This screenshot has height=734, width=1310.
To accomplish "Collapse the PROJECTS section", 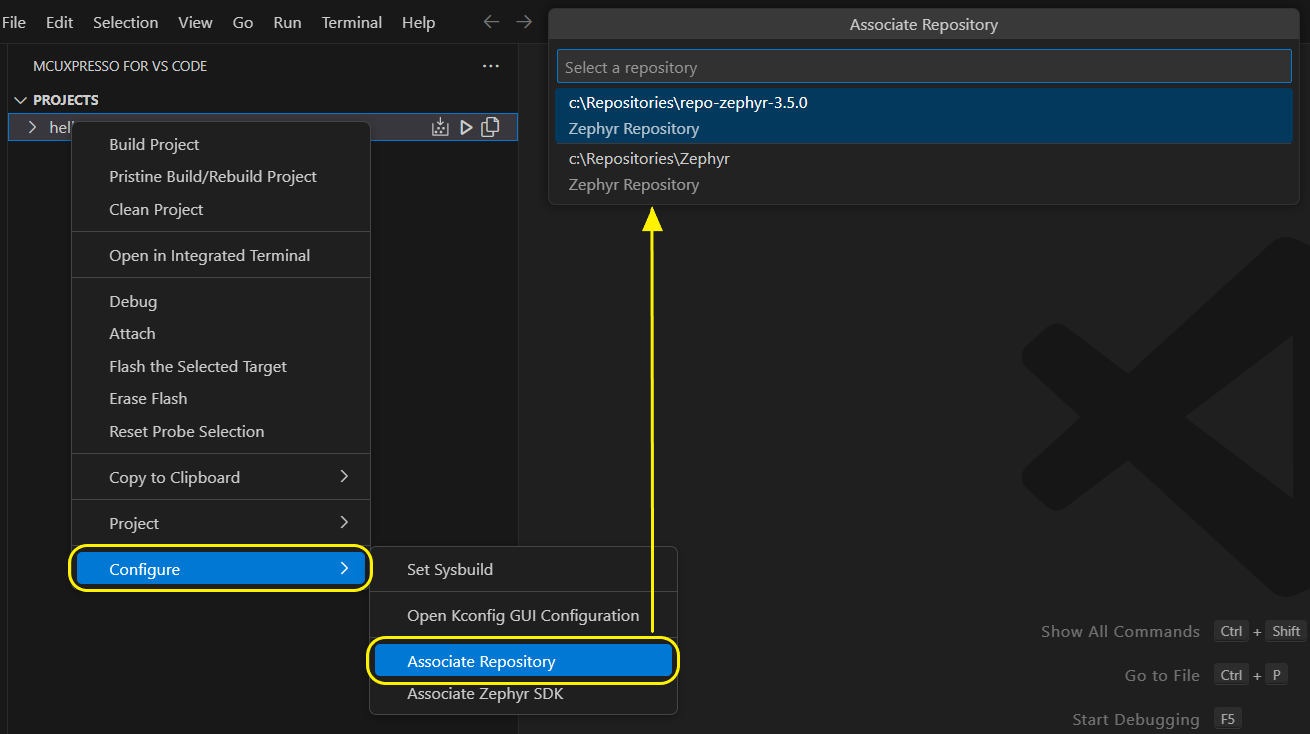I will [x=21, y=99].
